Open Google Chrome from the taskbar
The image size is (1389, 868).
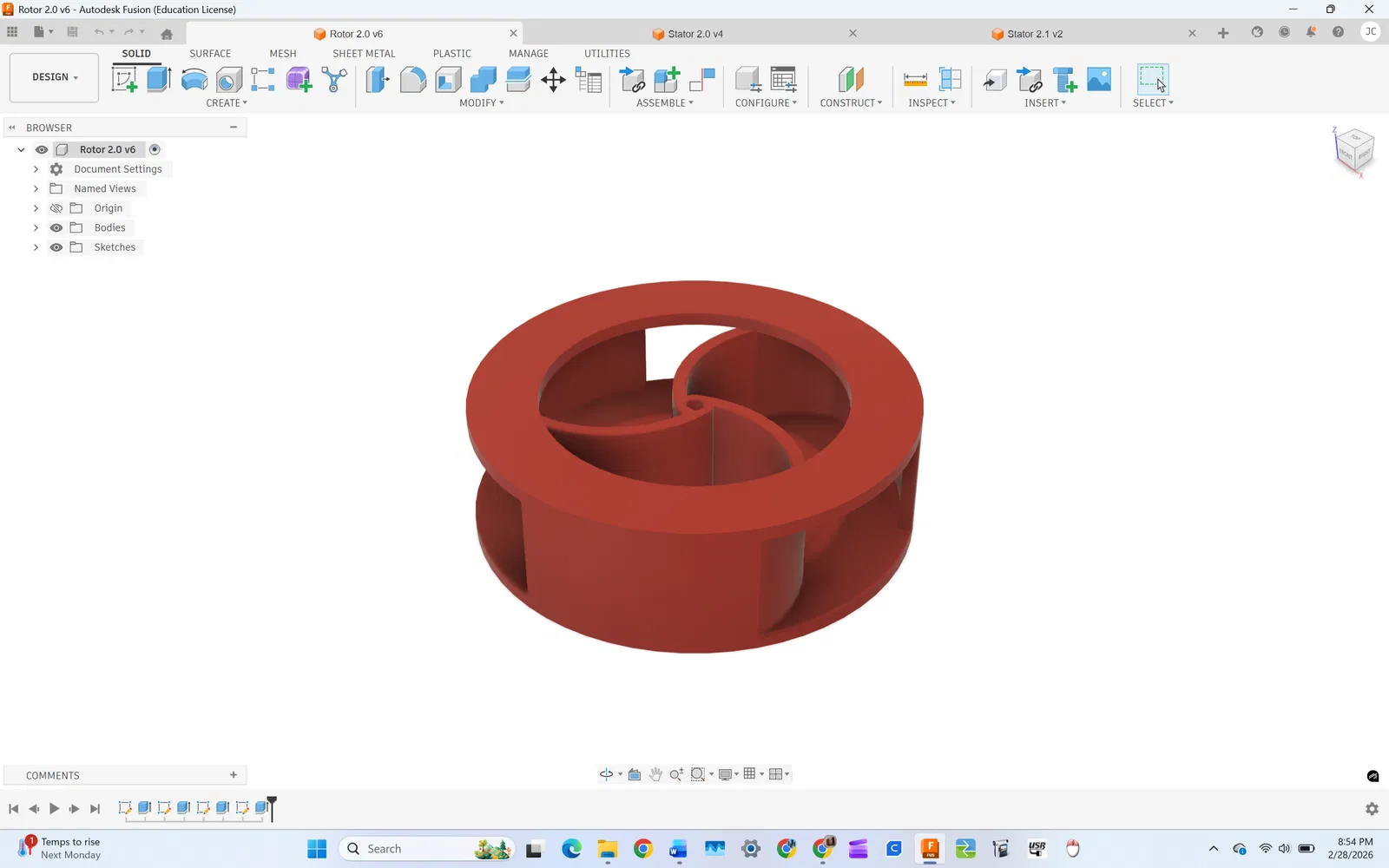[643, 849]
